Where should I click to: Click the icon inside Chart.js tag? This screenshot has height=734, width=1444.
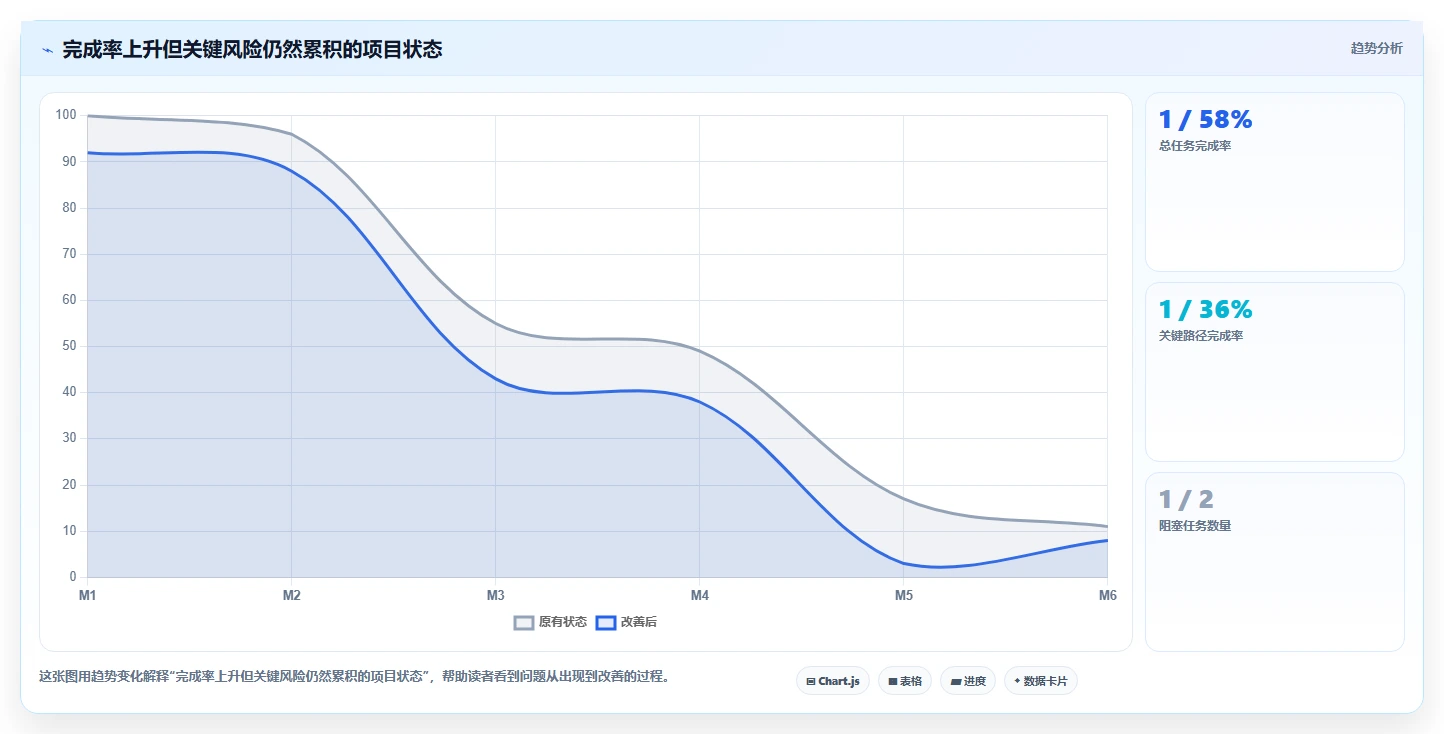pos(811,681)
